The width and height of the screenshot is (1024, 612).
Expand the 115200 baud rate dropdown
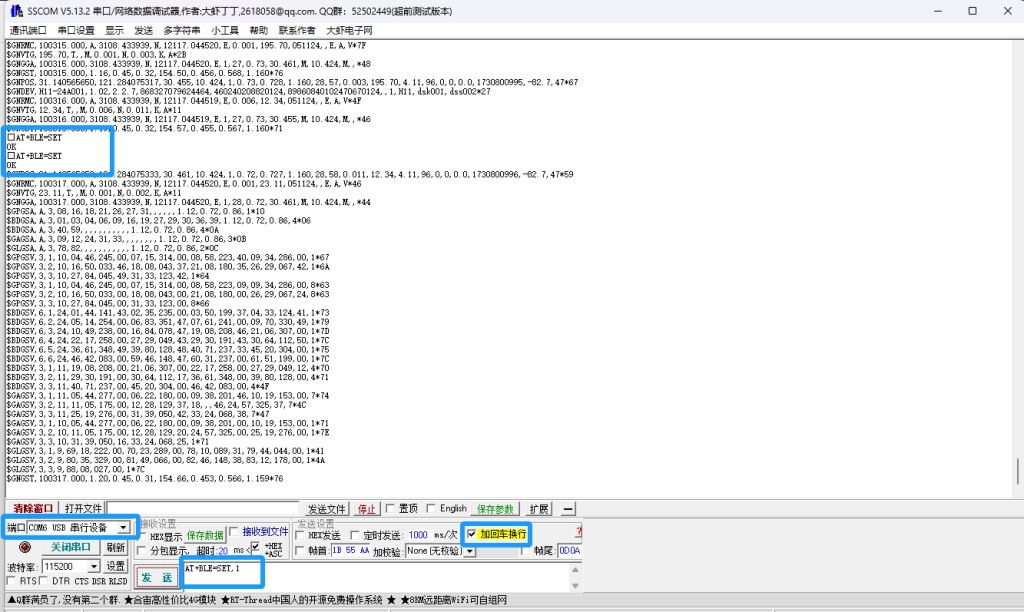[x=95, y=566]
